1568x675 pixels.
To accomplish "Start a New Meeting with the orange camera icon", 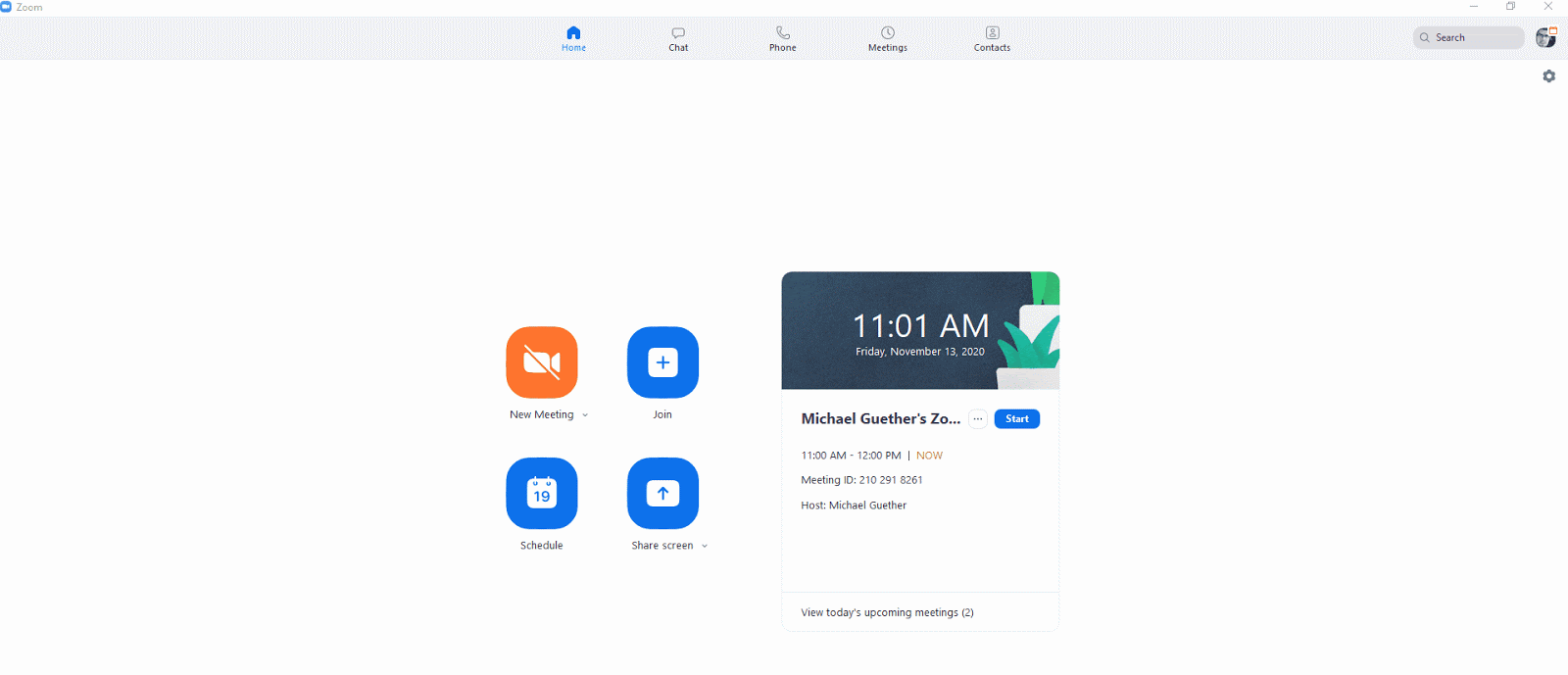I will point(542,362).
